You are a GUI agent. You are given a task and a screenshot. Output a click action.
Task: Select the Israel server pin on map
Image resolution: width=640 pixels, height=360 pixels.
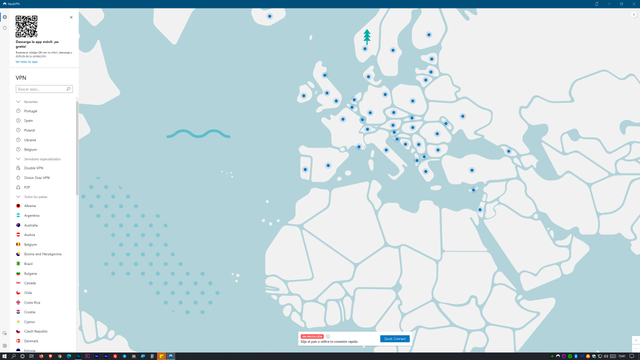point(480,210)
